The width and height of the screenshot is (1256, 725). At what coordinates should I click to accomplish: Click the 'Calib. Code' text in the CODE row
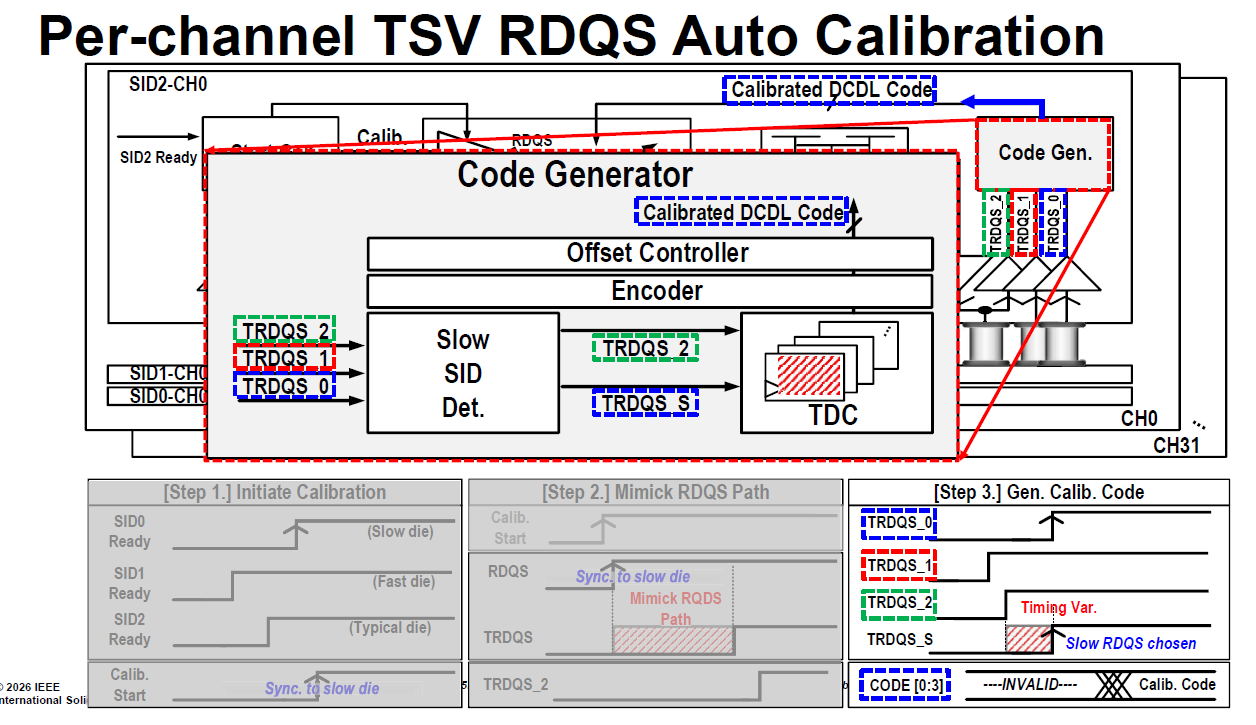click(x=1177, y=684)
